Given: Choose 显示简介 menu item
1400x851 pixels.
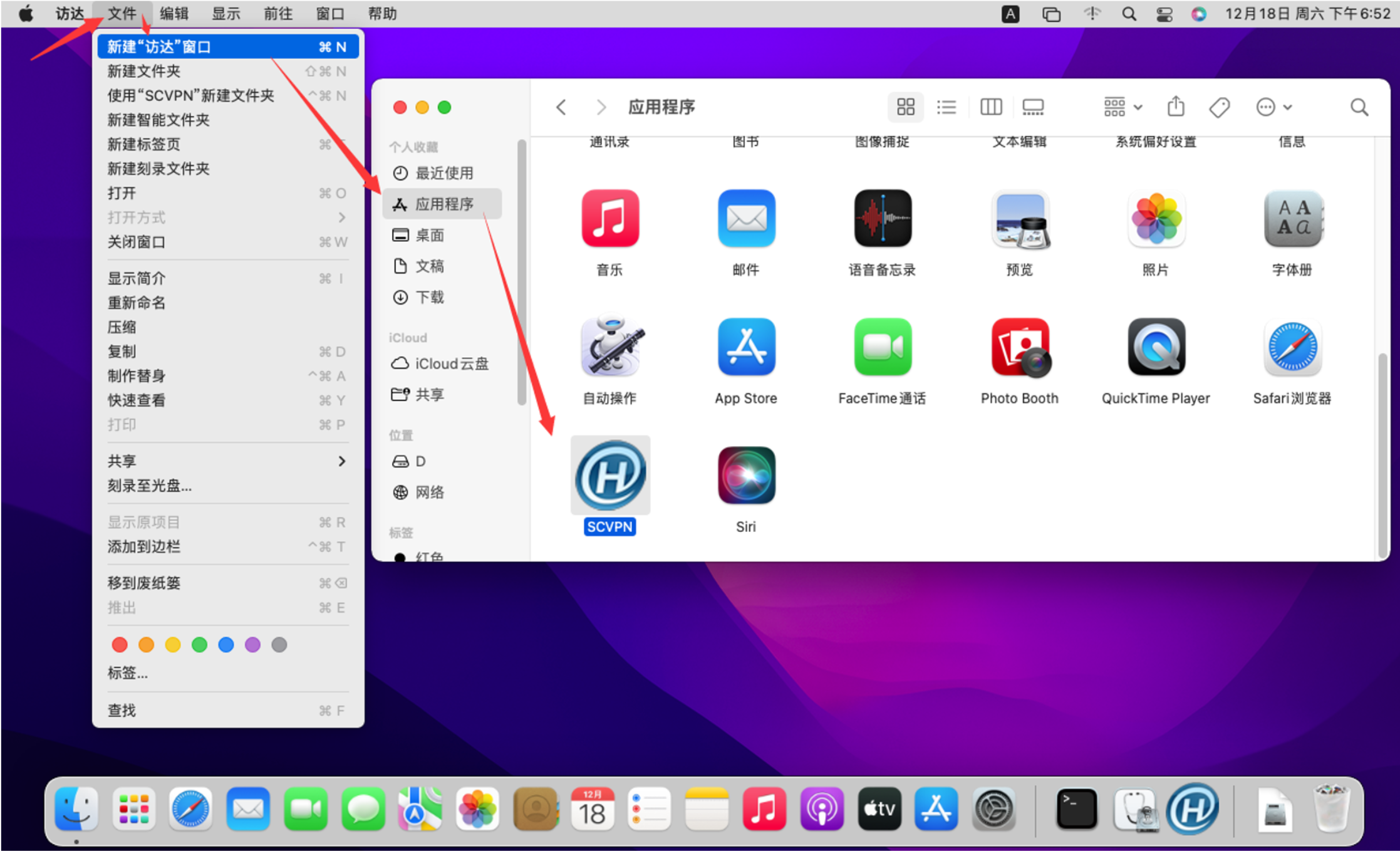Looking at the screenshot, I should (227, 278).
